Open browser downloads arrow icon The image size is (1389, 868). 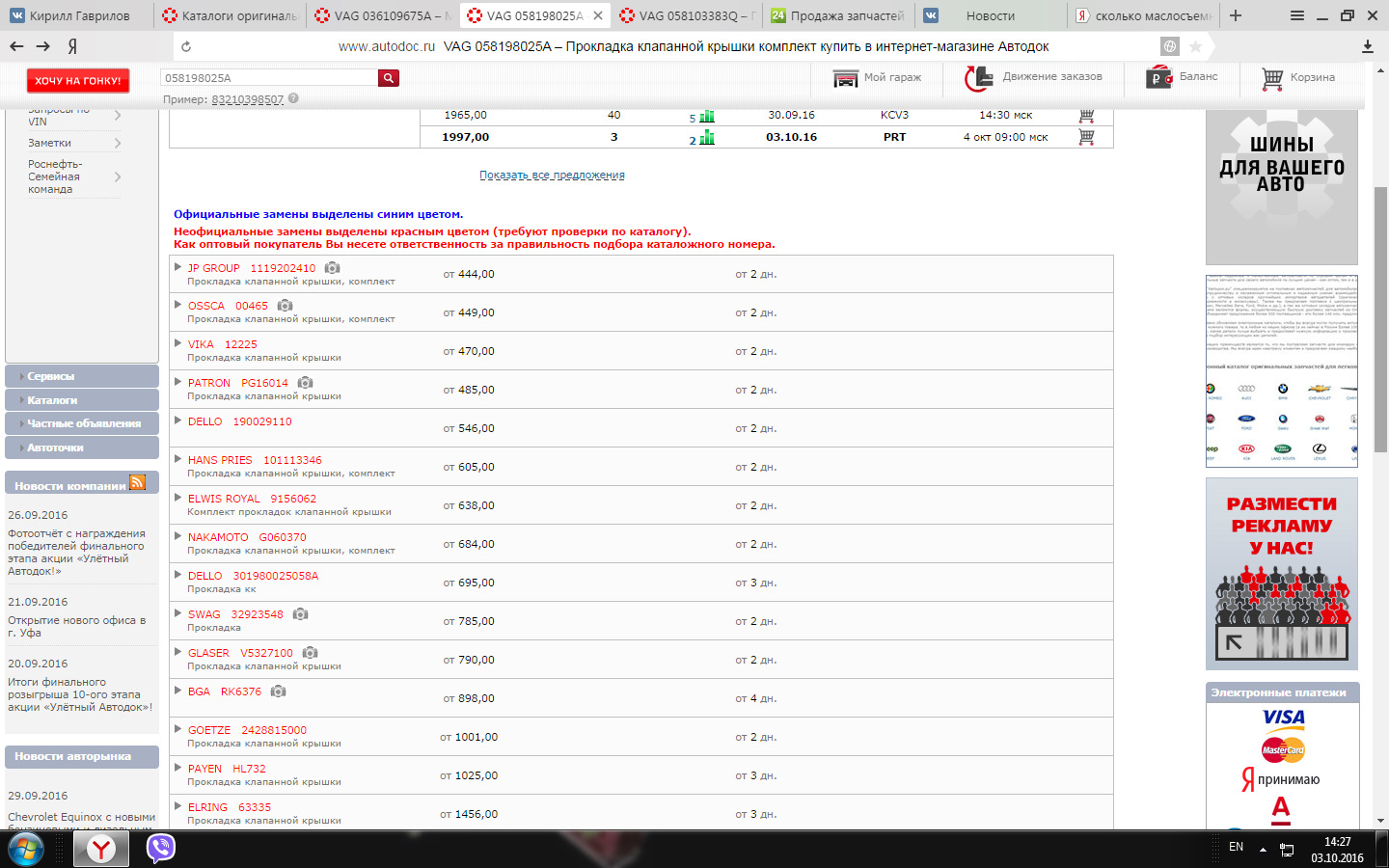tap(1367, 46)
